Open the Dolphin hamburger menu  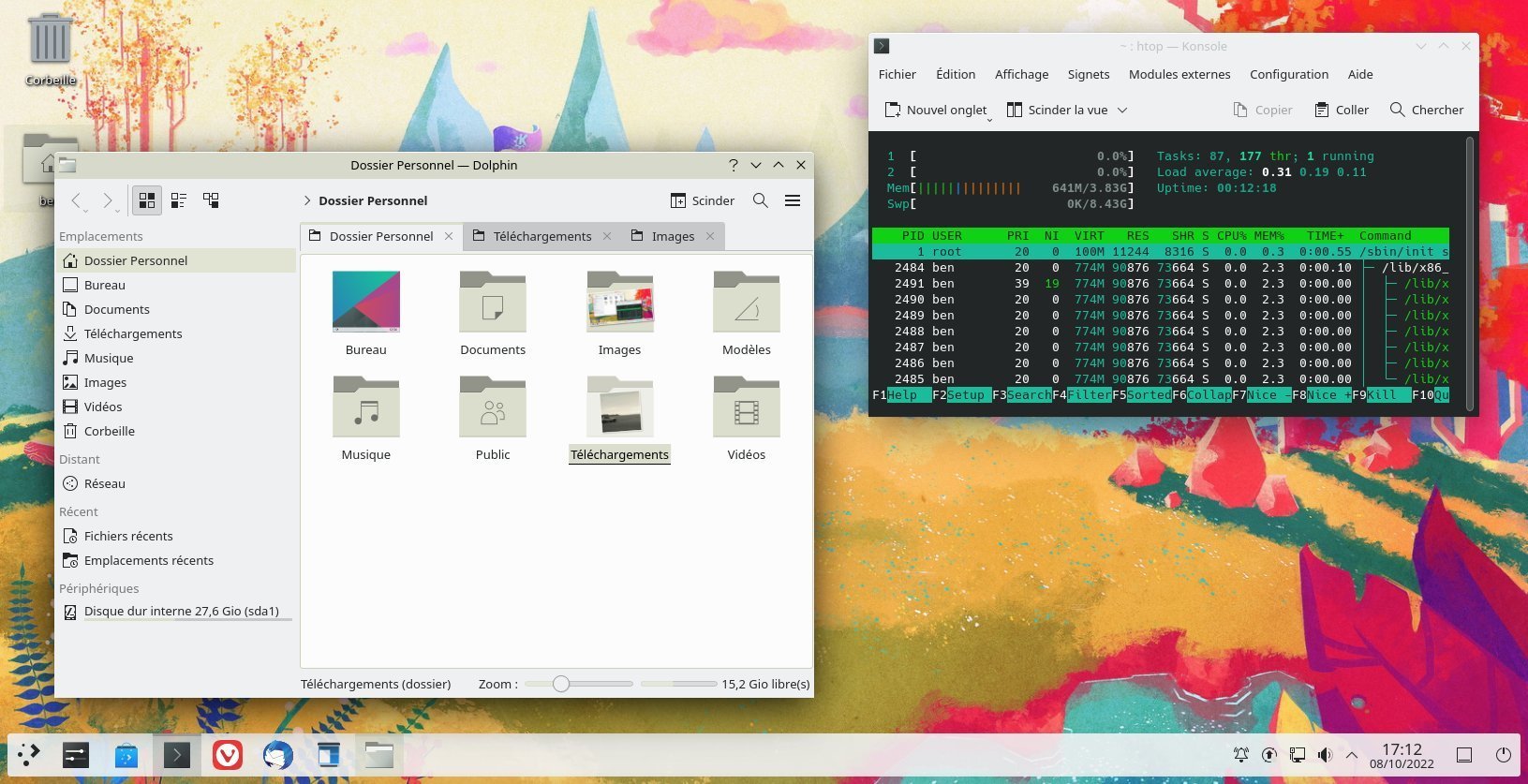[793, 200]
